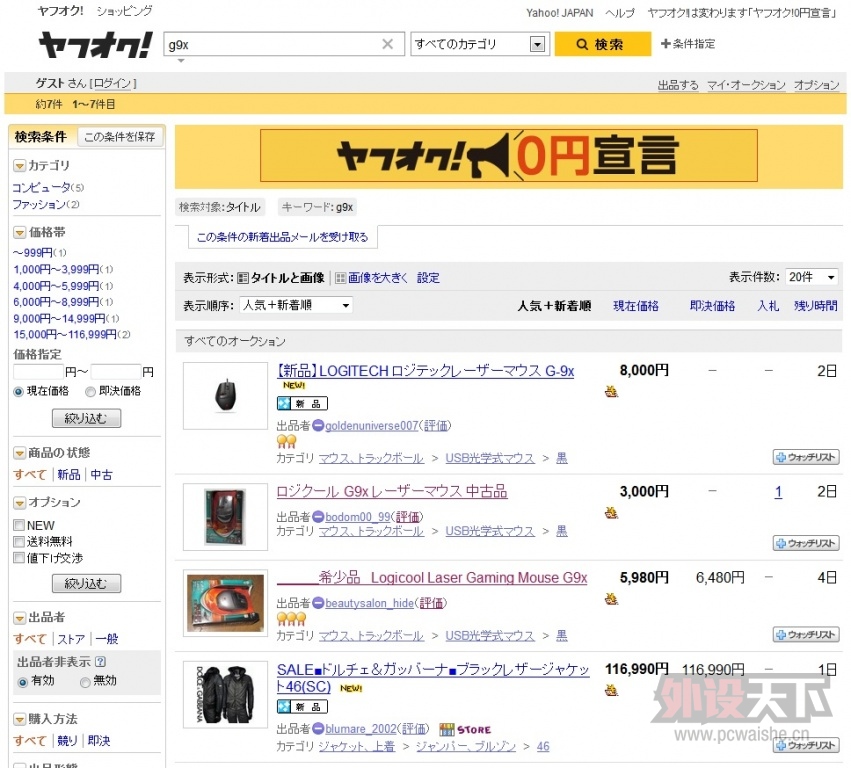Open the LOGITECH G-9x mouse thumbnail
The image size is (851, 768).
[x=225, y=396]
